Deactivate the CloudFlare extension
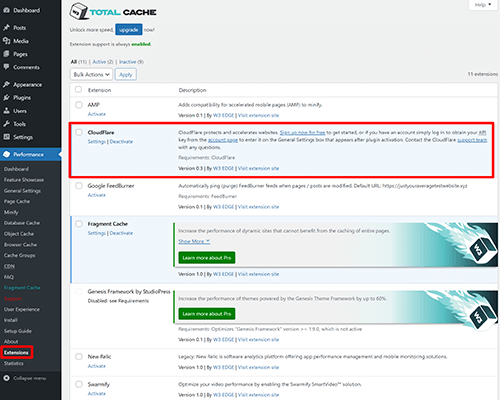 pos(121,141)
